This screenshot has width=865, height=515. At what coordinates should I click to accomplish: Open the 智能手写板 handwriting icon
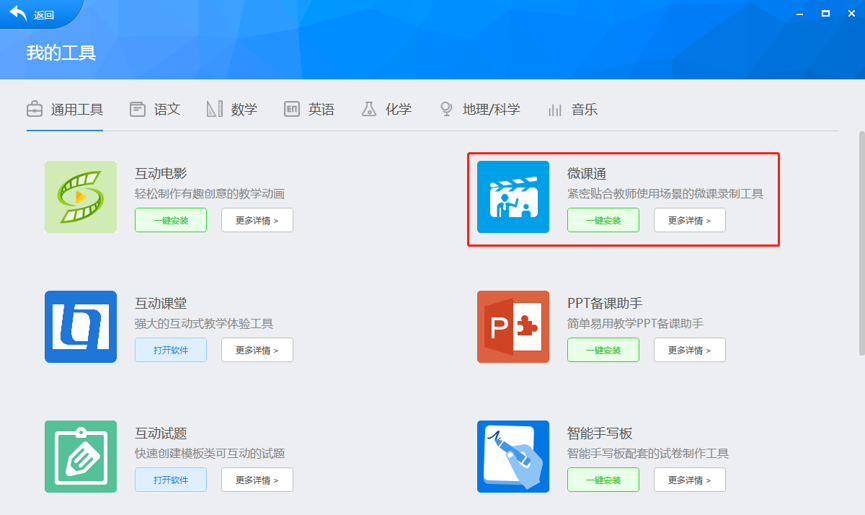[x=513, y=457]
